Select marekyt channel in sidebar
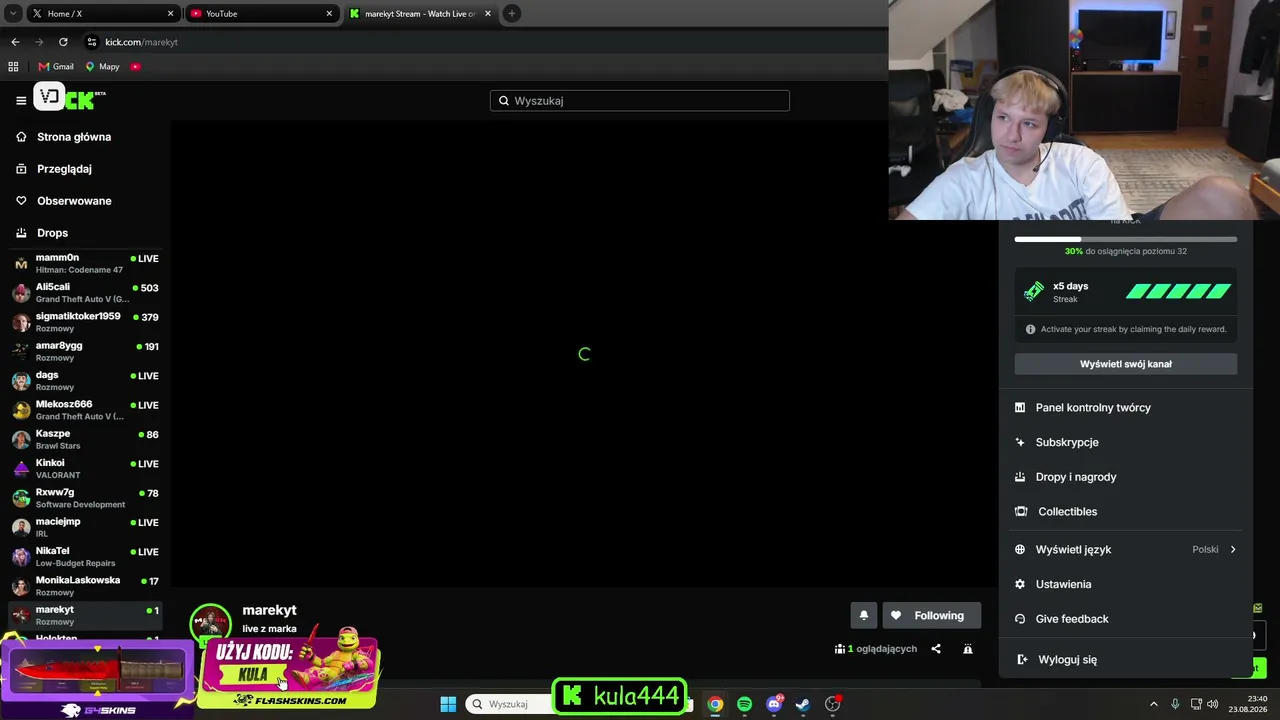The width and height of the screenshot is (1280, 720). pyautogui.click(x=85, y=615)
